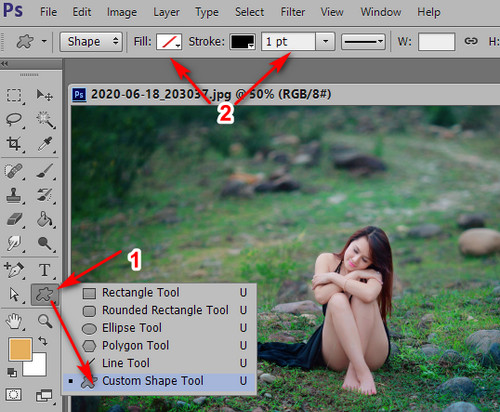The height and width of the screenshot is (412, 500).
Task: Select the Path Selection arrow tool
Action: point(14,295)
